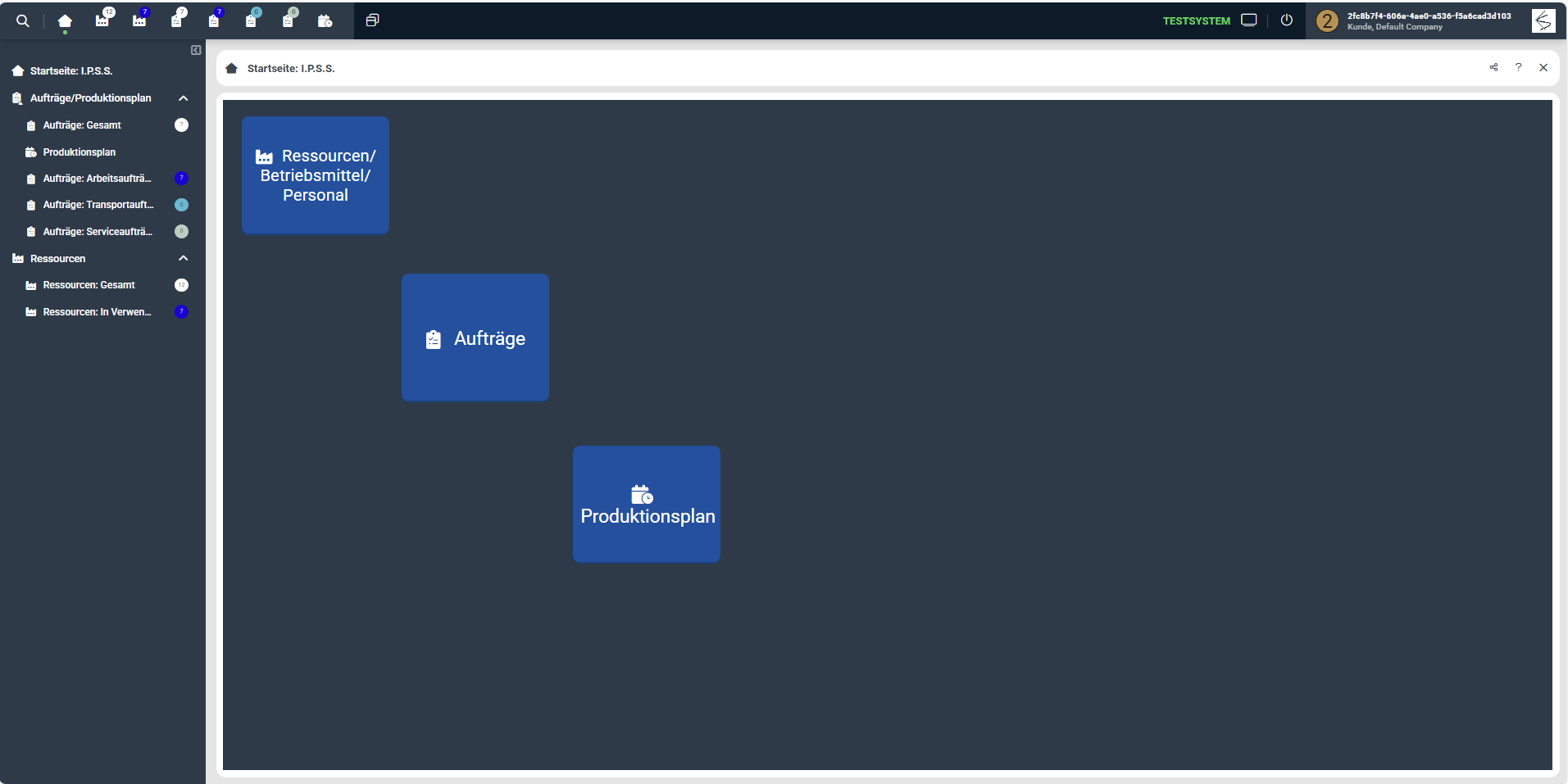The image size is (1568, 784).
Task: Open resources icon with badge 12
Action: 102,20
